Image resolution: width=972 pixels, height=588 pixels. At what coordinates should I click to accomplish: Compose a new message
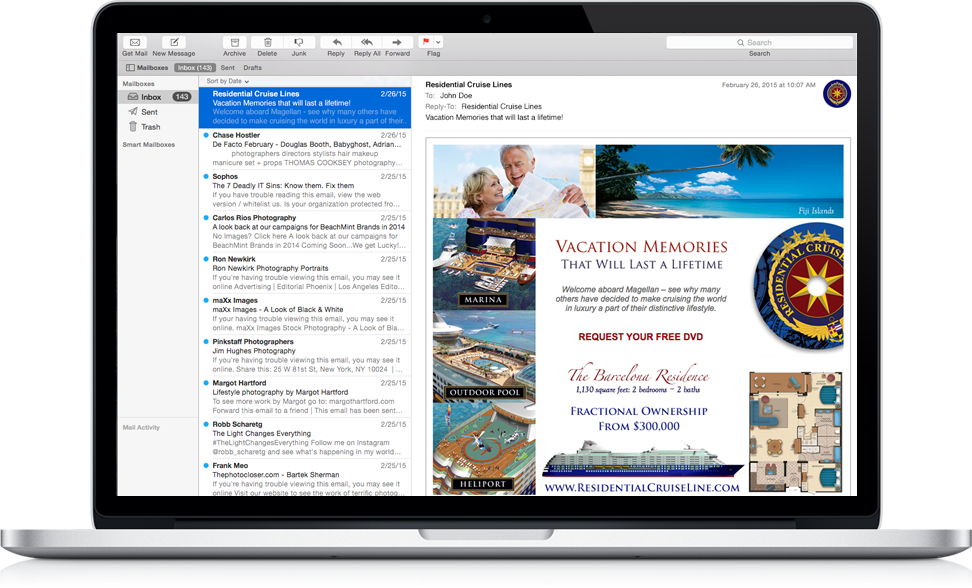click(173, 42)
